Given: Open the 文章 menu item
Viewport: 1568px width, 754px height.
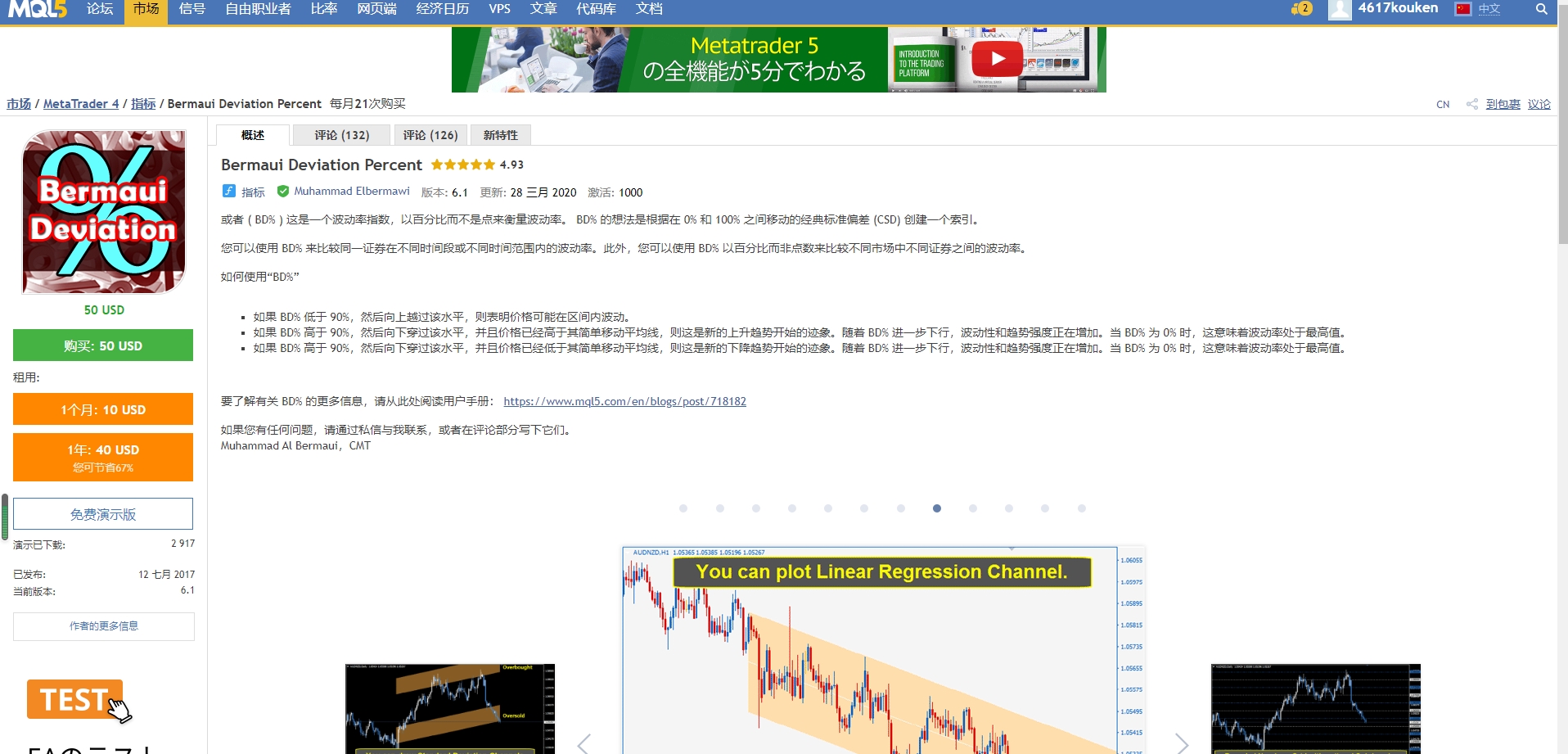Looking at the screenshot, I should (x=543, y=9).
